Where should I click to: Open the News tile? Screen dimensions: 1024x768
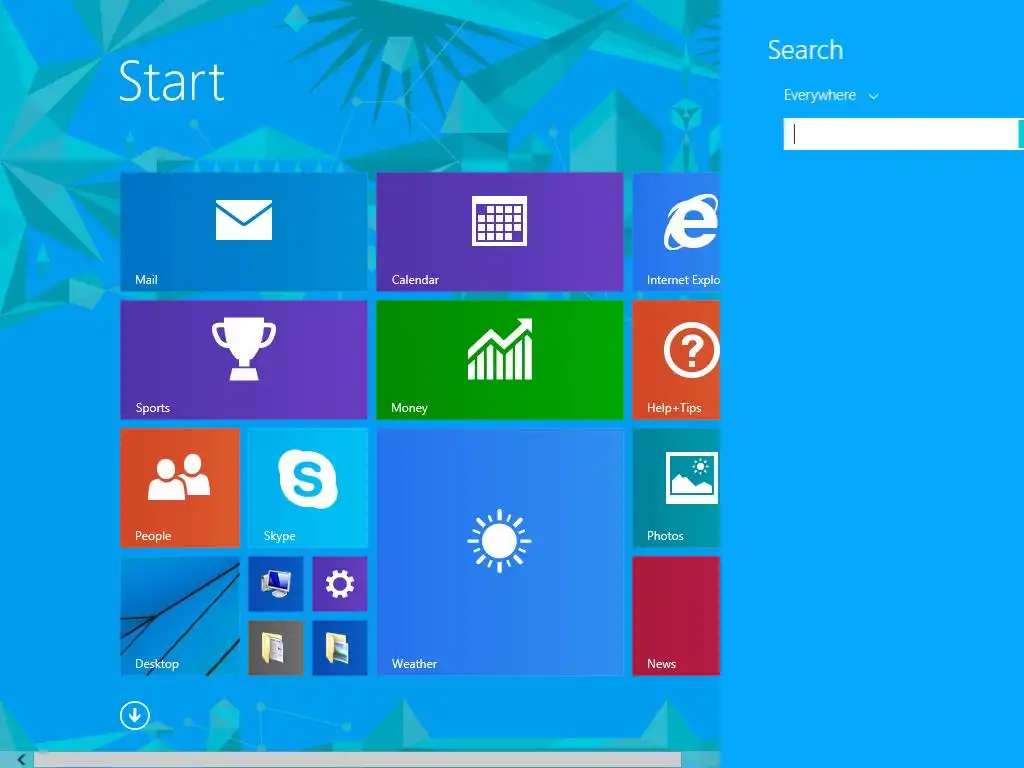tap(676, 616)
